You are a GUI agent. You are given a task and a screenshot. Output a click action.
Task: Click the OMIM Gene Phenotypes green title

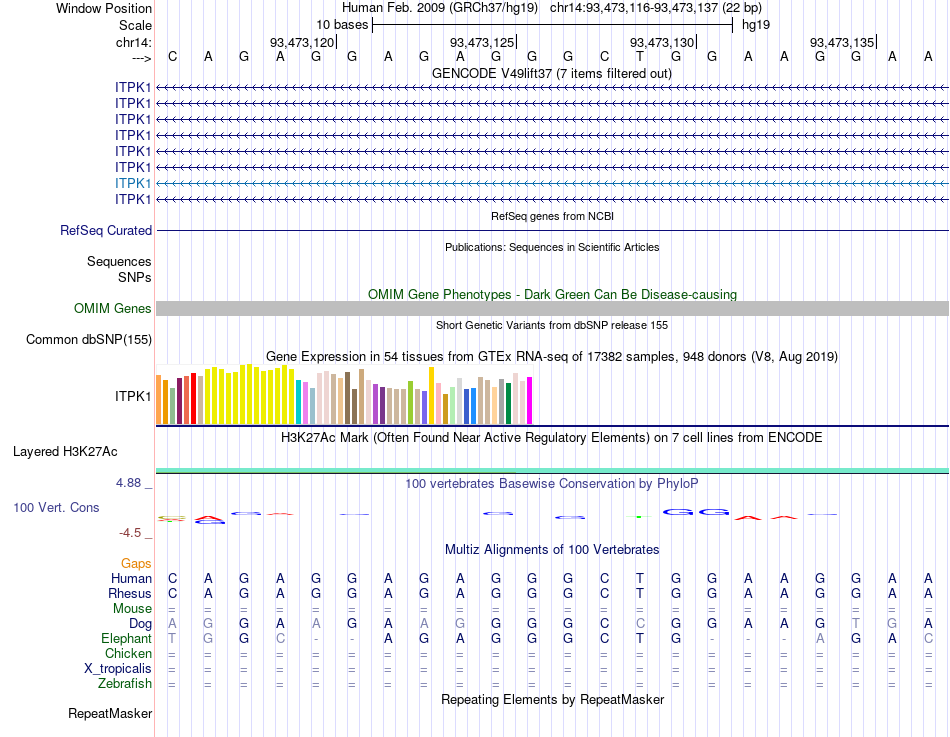pos(552,295)
